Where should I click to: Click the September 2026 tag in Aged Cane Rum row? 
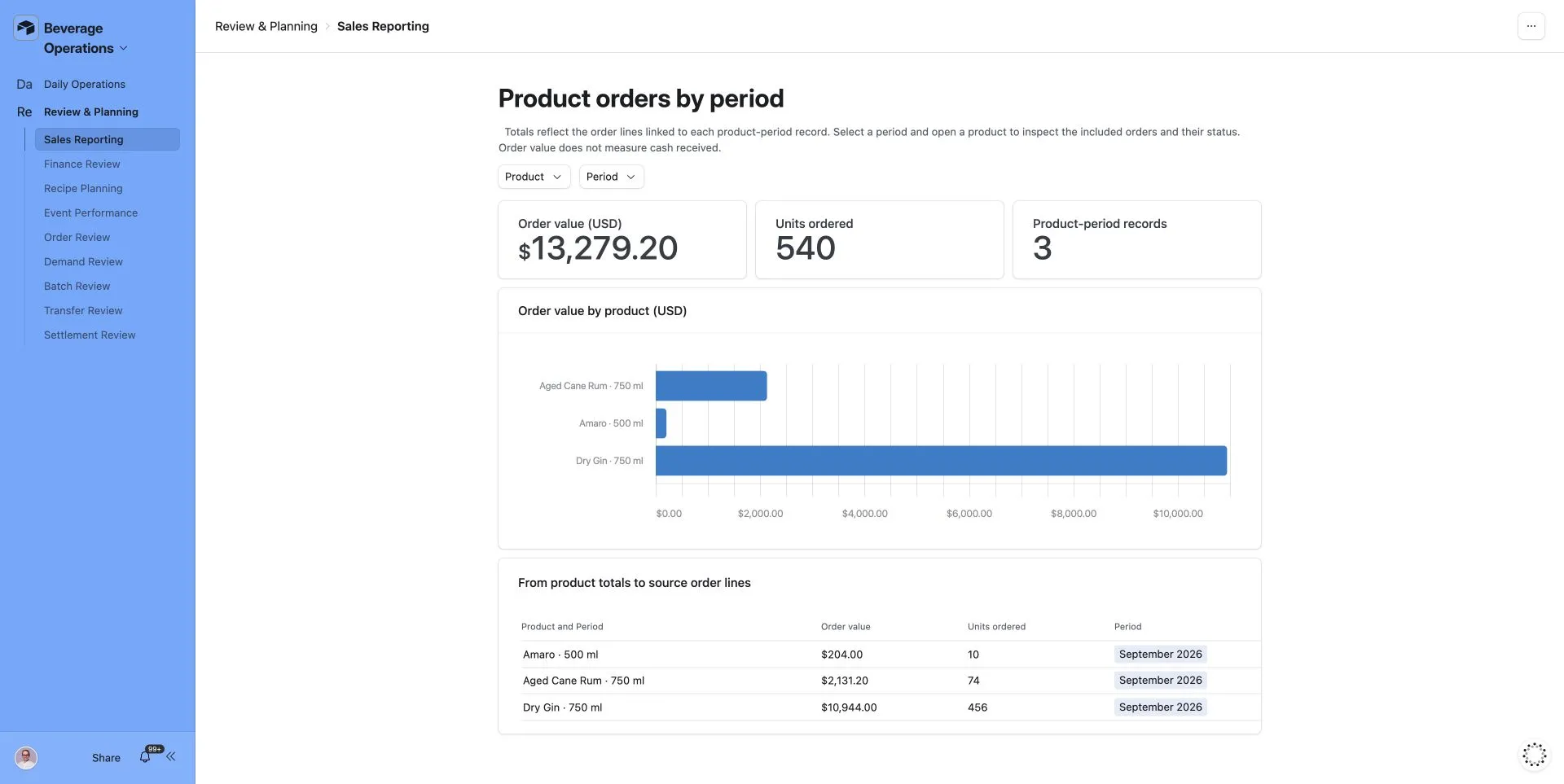[x=1161, y=680]
